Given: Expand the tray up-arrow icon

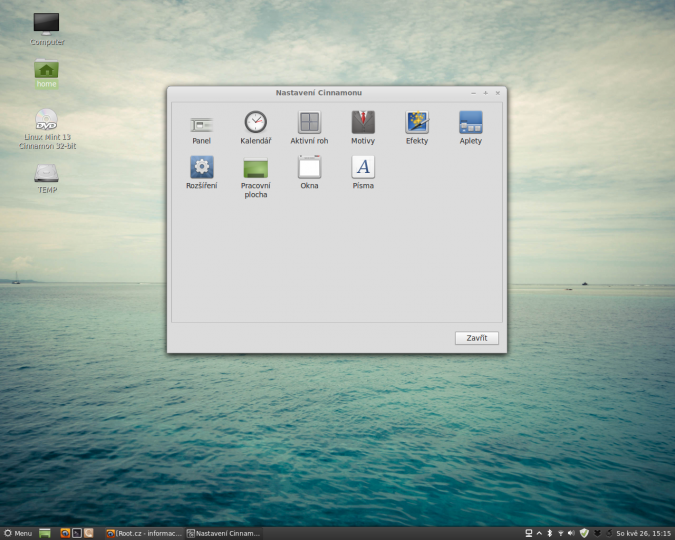Looking at the screenshot, I should (x=539, y=534).
